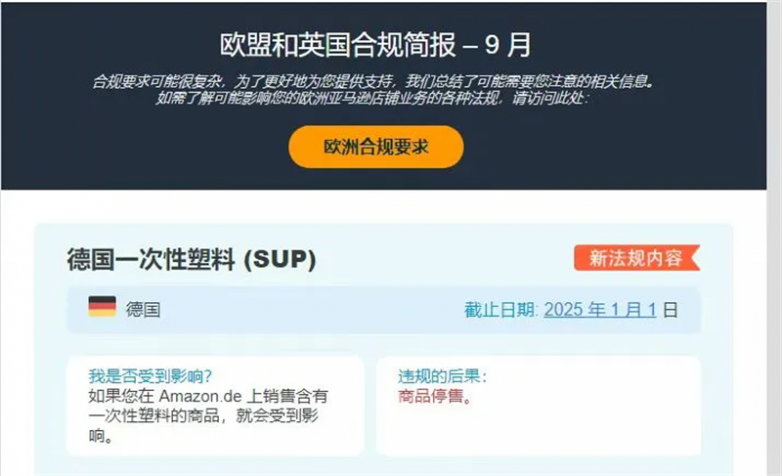Click the orange 欧洲合规要求 button
This screenshot has height=476, width=782.
click(376, 147)
